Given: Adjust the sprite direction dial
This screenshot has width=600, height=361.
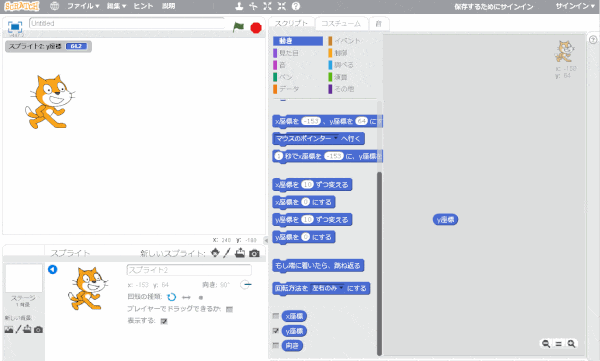Looking at the screenshot, I should point(245,285).
